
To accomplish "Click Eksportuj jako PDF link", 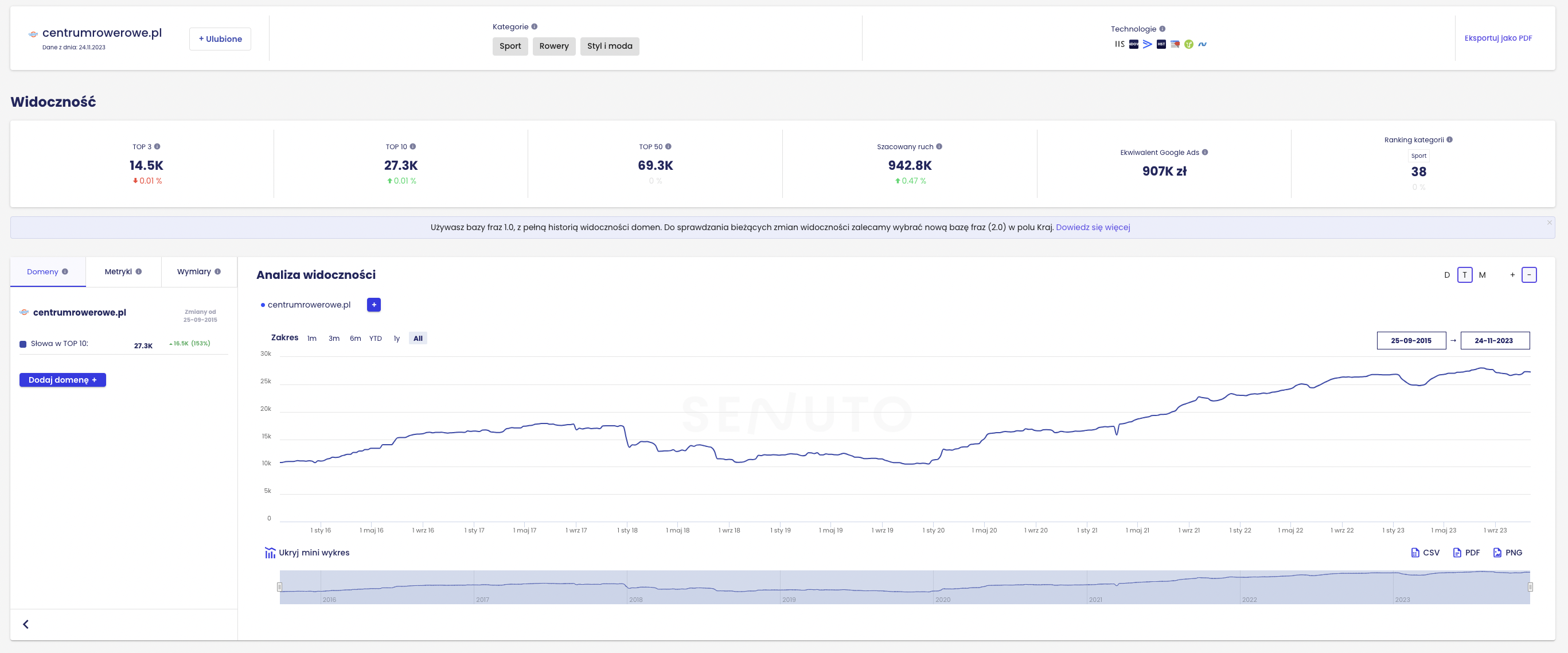I will tap(1498, 38).
